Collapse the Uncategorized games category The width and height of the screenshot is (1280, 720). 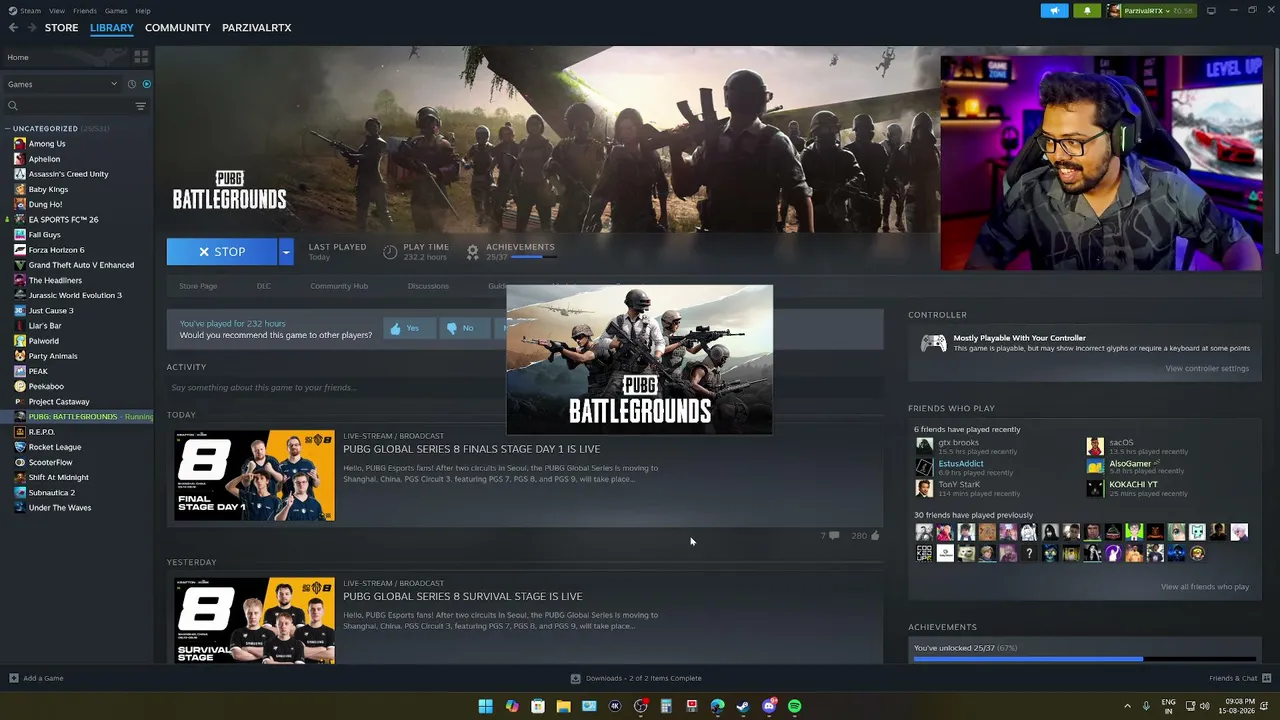click(x=8, y=129)
